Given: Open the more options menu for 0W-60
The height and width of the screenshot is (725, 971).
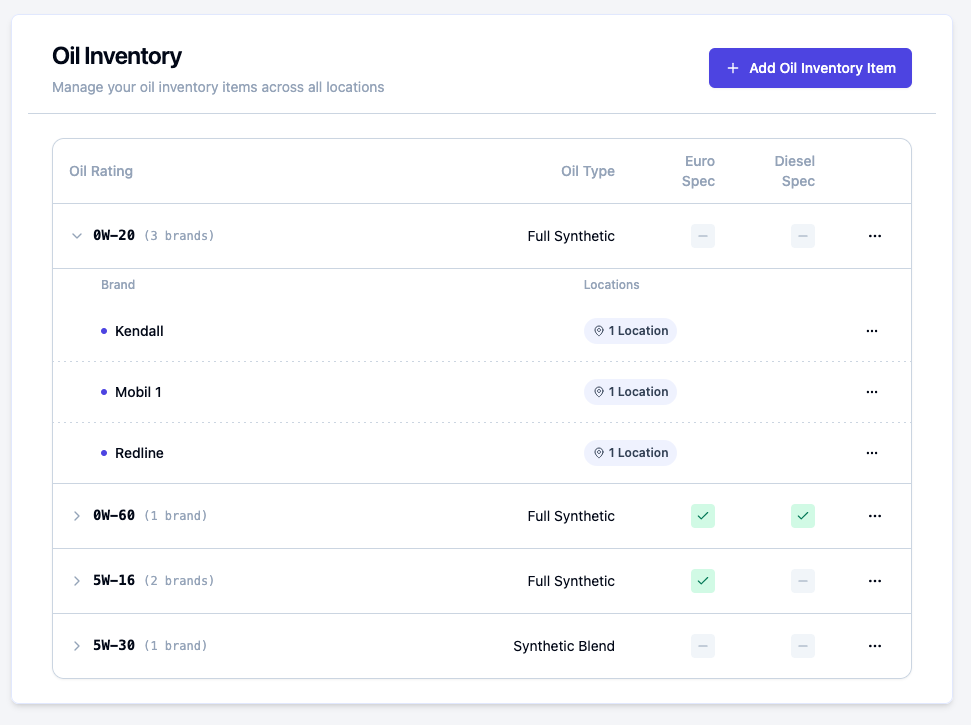Looking at the screenshot, I should [x=874, y=516].
